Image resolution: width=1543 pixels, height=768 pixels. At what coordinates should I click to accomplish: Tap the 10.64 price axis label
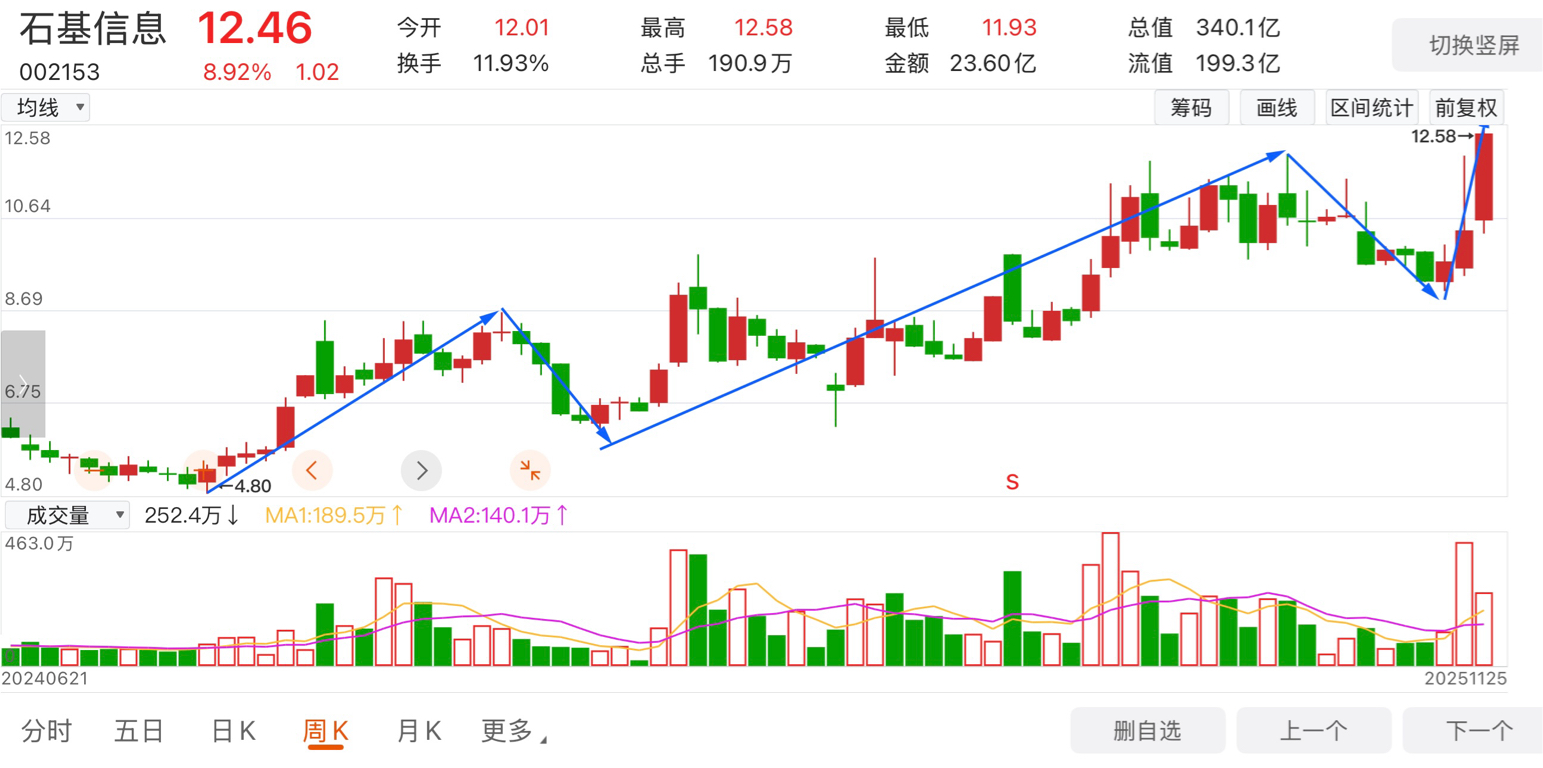click(x=28, y=207)
